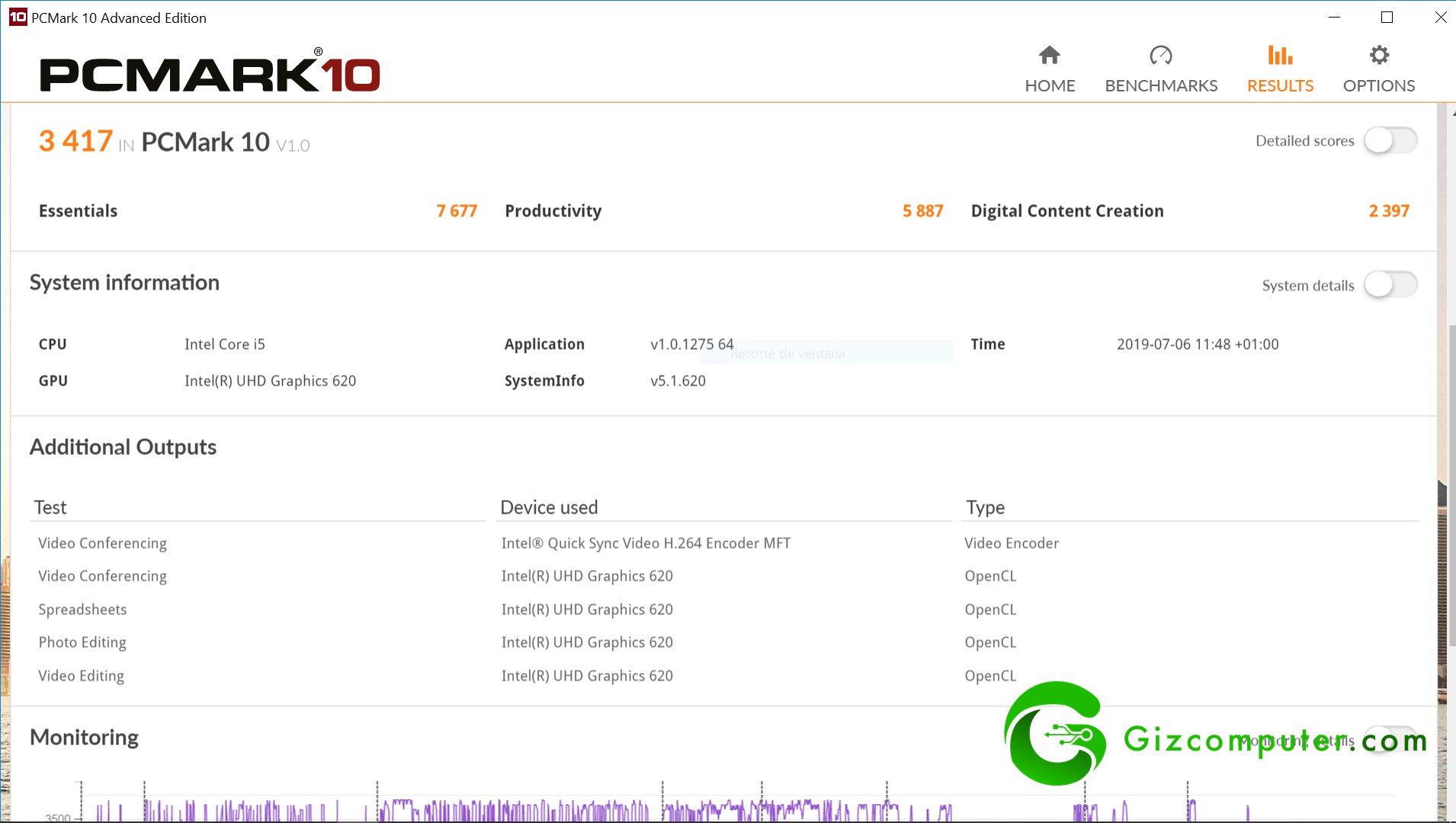The image size is (1456, 823).
Task: Click the Digital Content Creation label
Action: 1067,211
